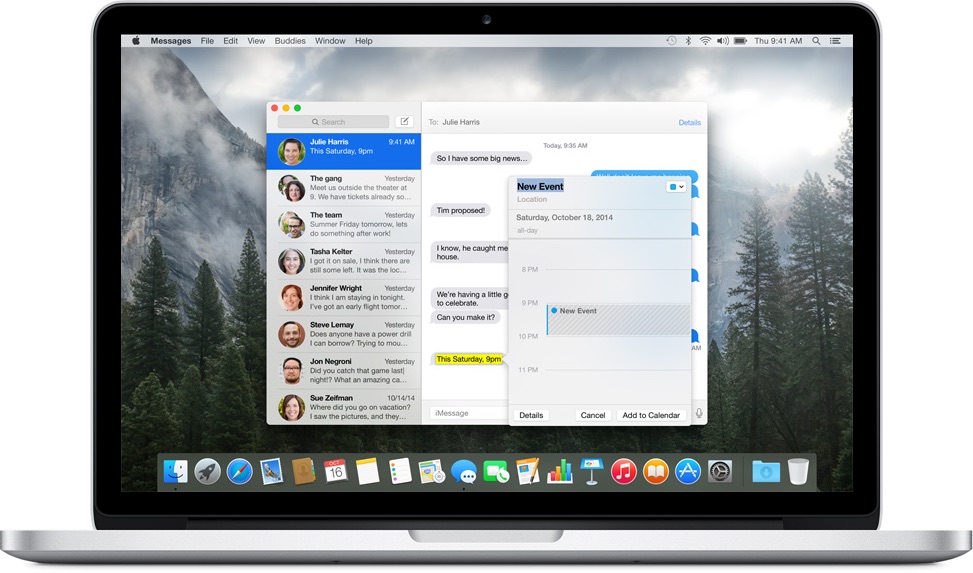Viewport: 973px width, 573px height.
Task: Click the New Event block at 9 PM
Action: [x=618, y=319]
